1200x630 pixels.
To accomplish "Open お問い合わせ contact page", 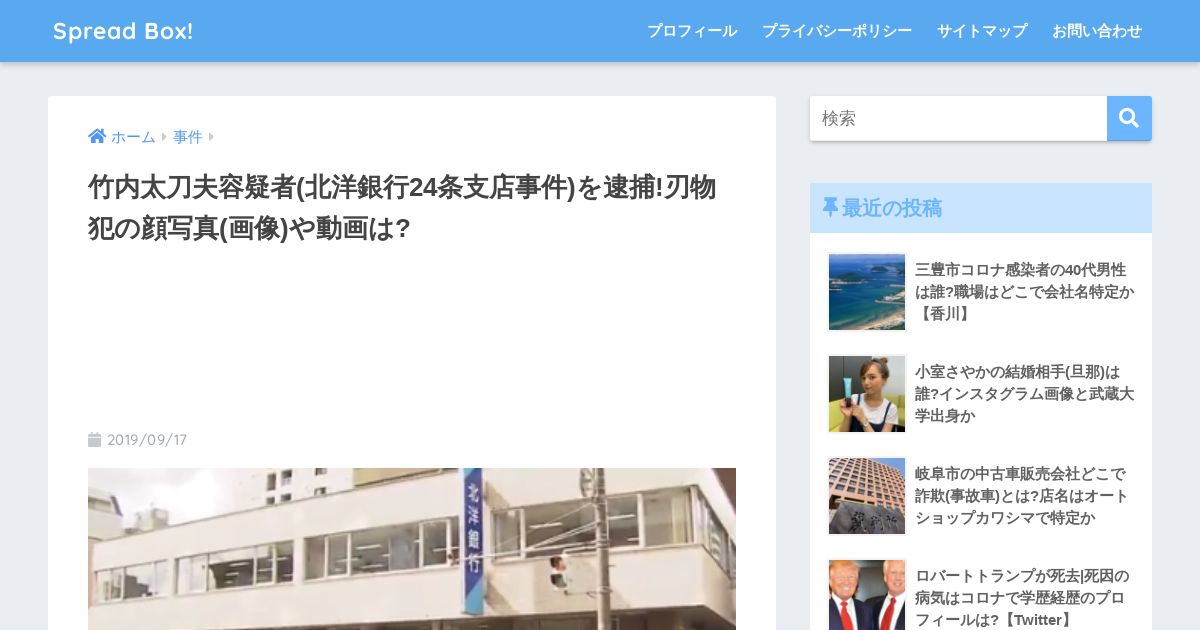I will pyautogui.click(x=1097, y=31).
